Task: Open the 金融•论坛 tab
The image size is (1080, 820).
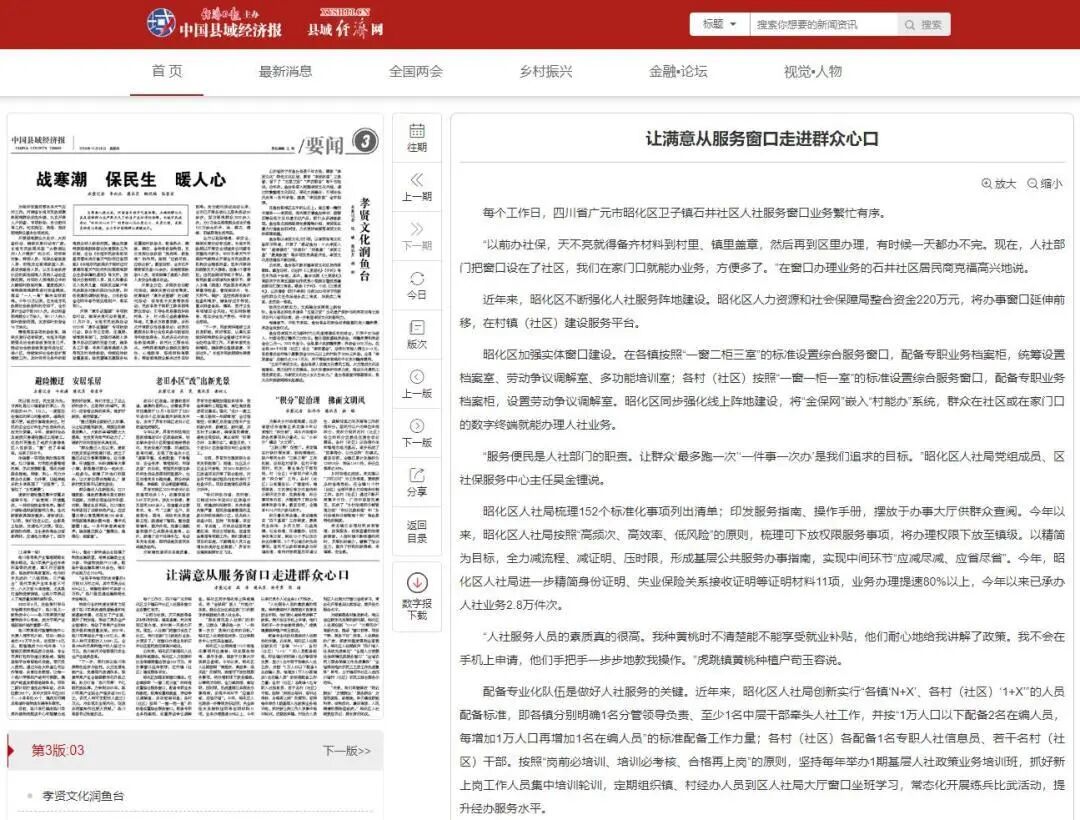Action: click(678, 71)
